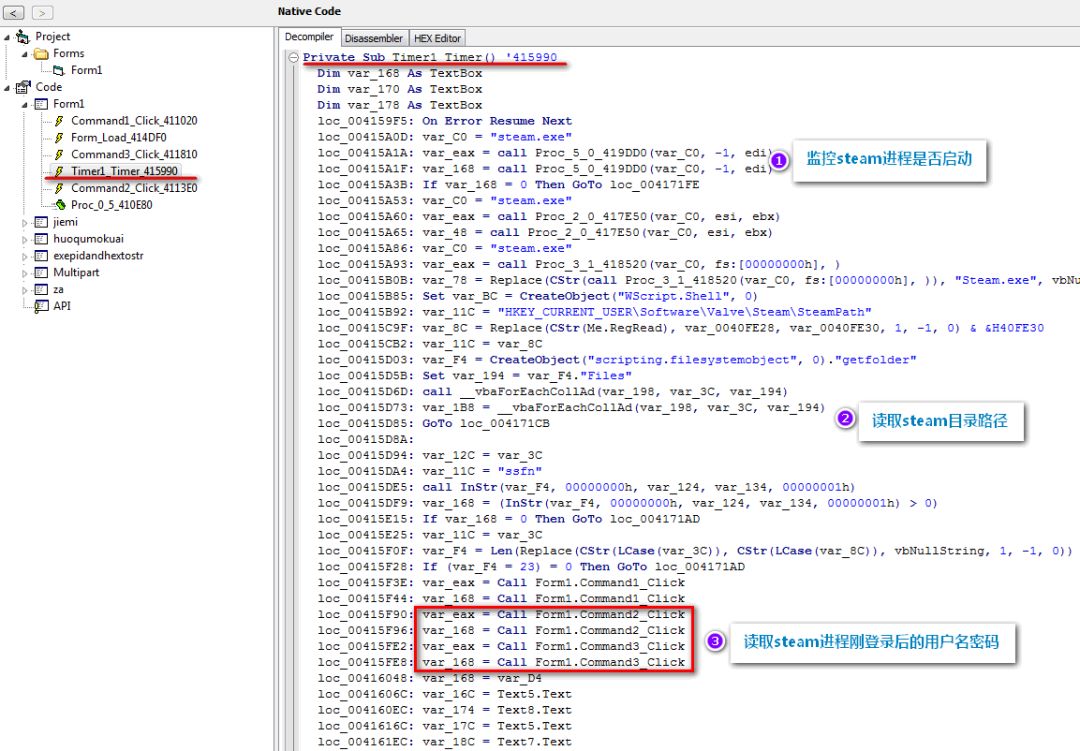
Task: Click the loc_00415F90 Command2_Click call line
Action: point(501,614)
